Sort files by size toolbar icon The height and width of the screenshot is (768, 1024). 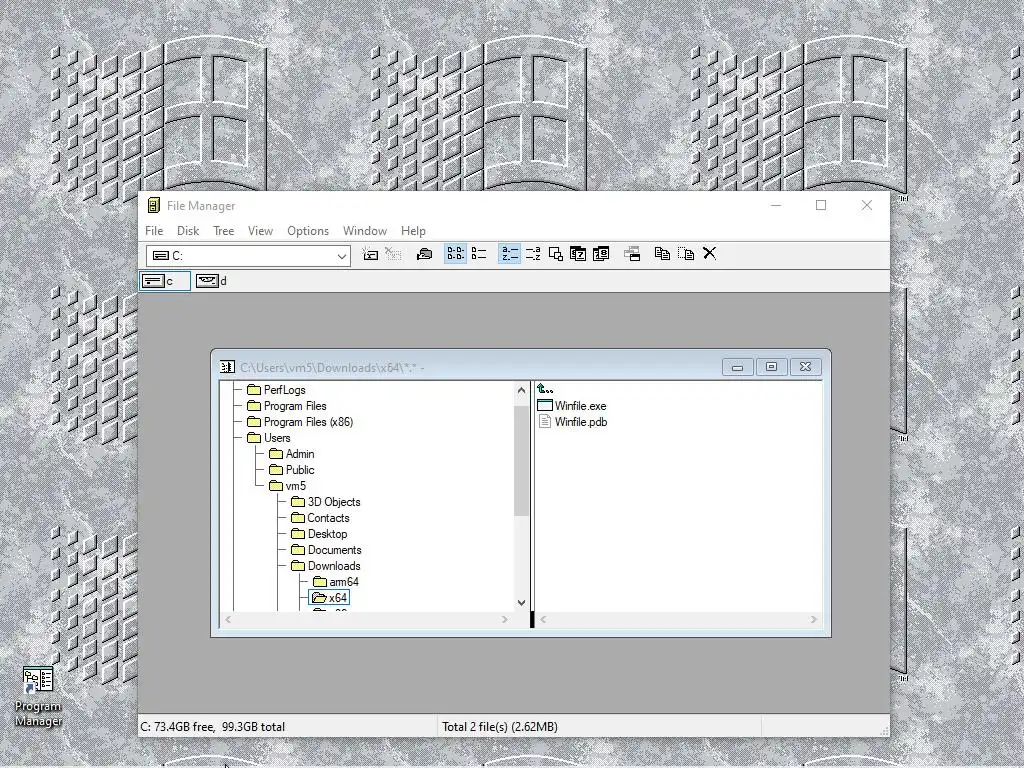coord(556,254)
